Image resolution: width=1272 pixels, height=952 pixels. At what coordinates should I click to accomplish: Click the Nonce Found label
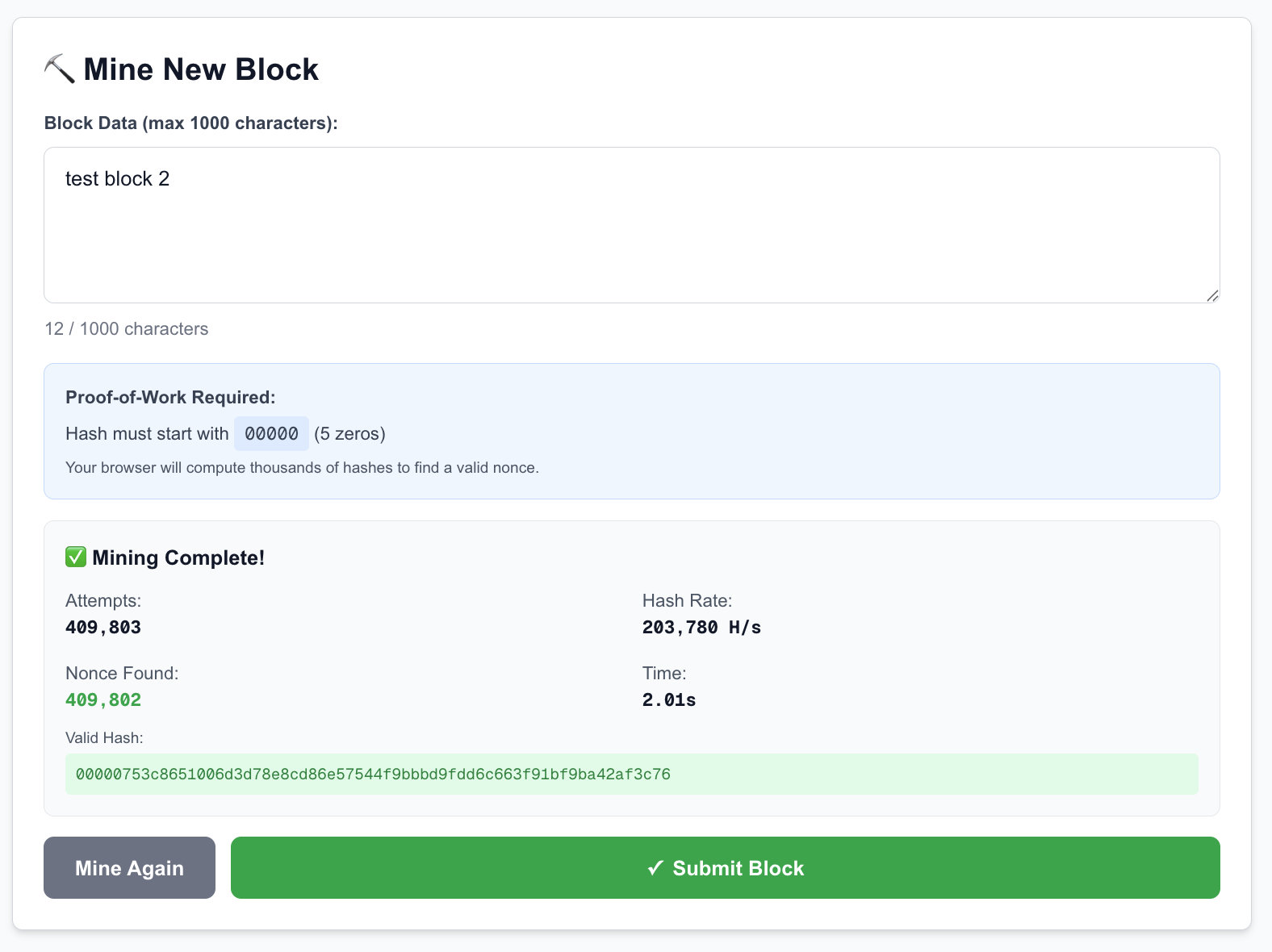[122, 673]
